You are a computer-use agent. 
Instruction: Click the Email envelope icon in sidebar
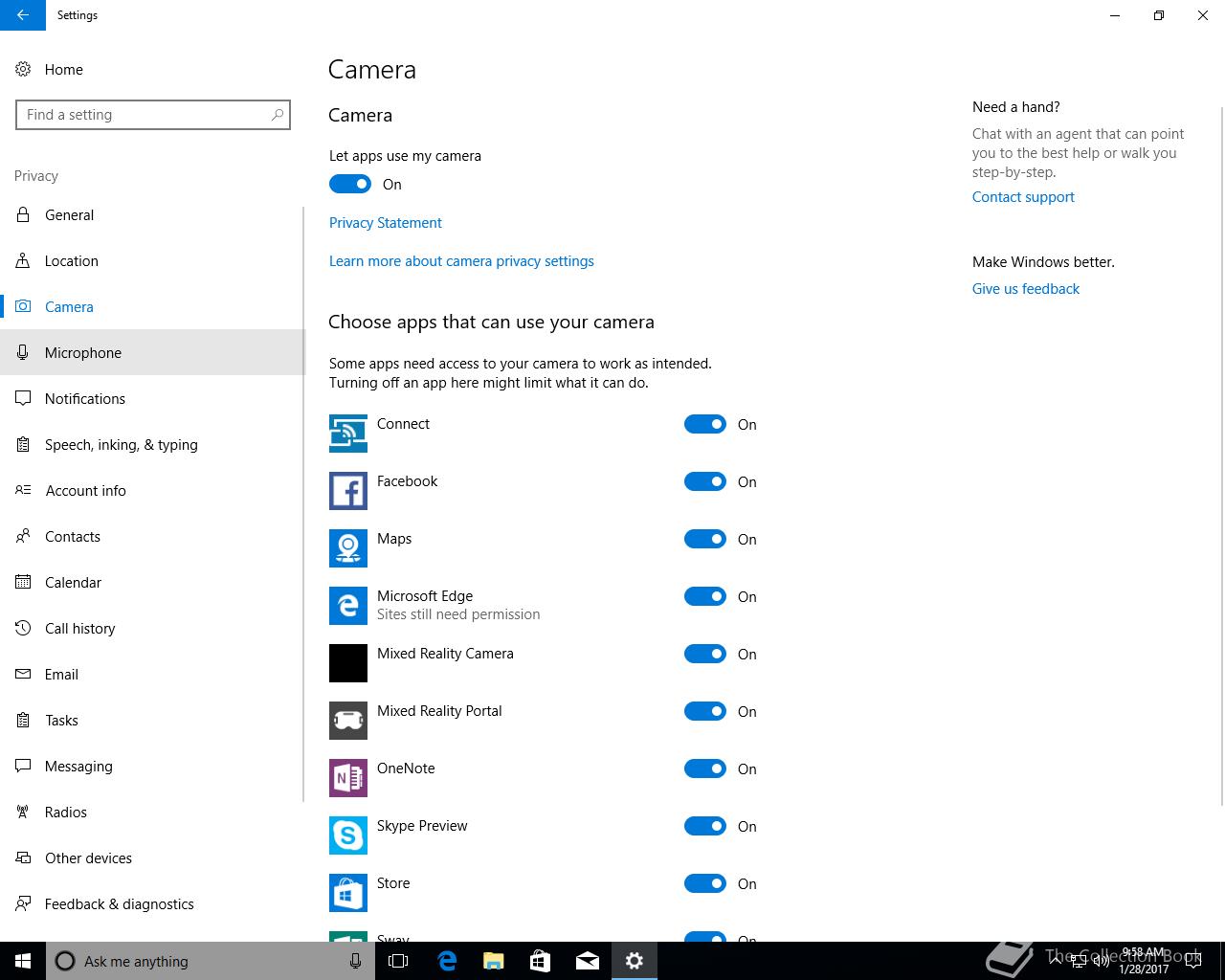pyautogui.click(x=23, y=674)
